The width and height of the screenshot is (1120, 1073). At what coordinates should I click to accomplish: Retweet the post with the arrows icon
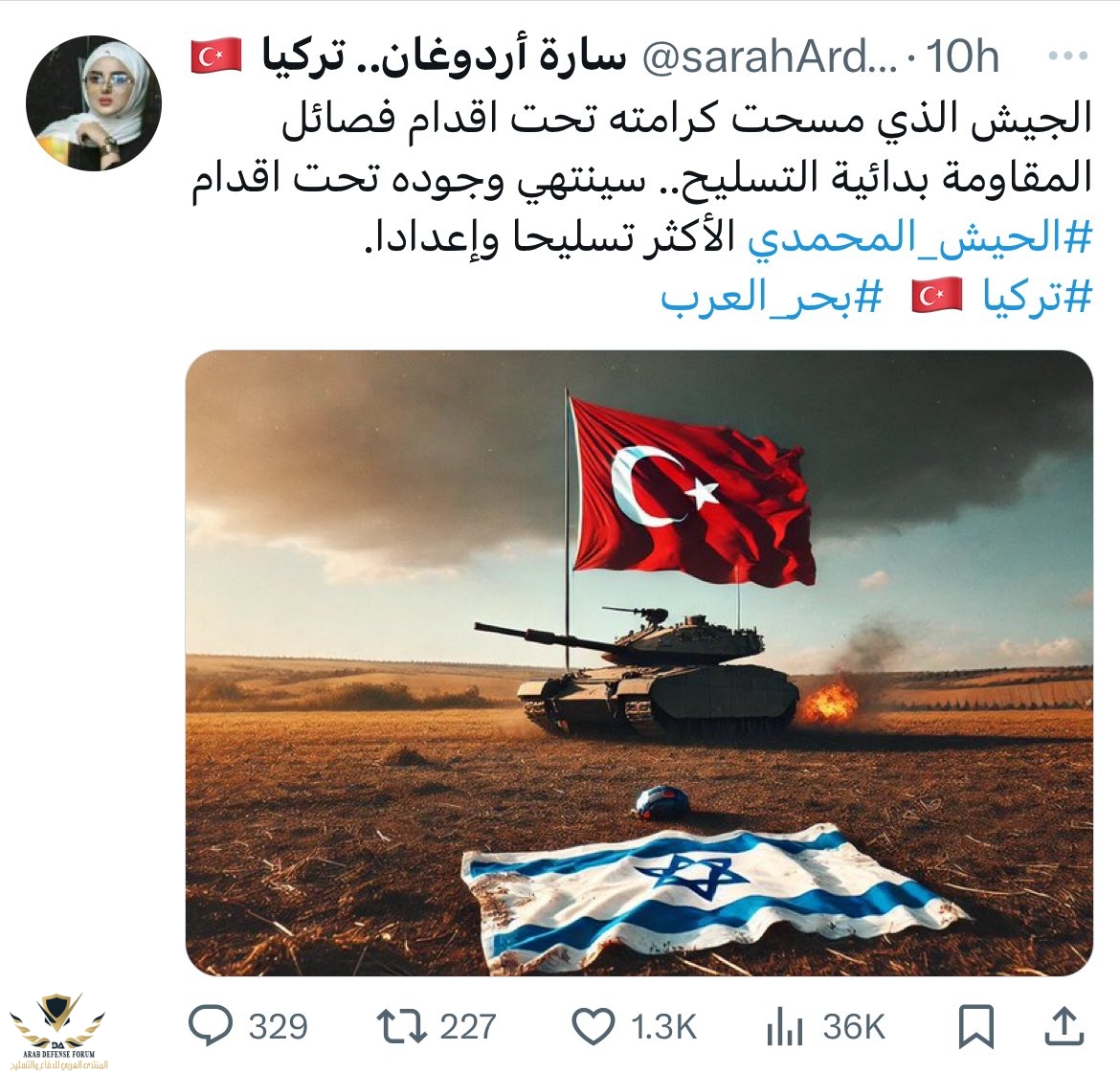(401, 1026)
